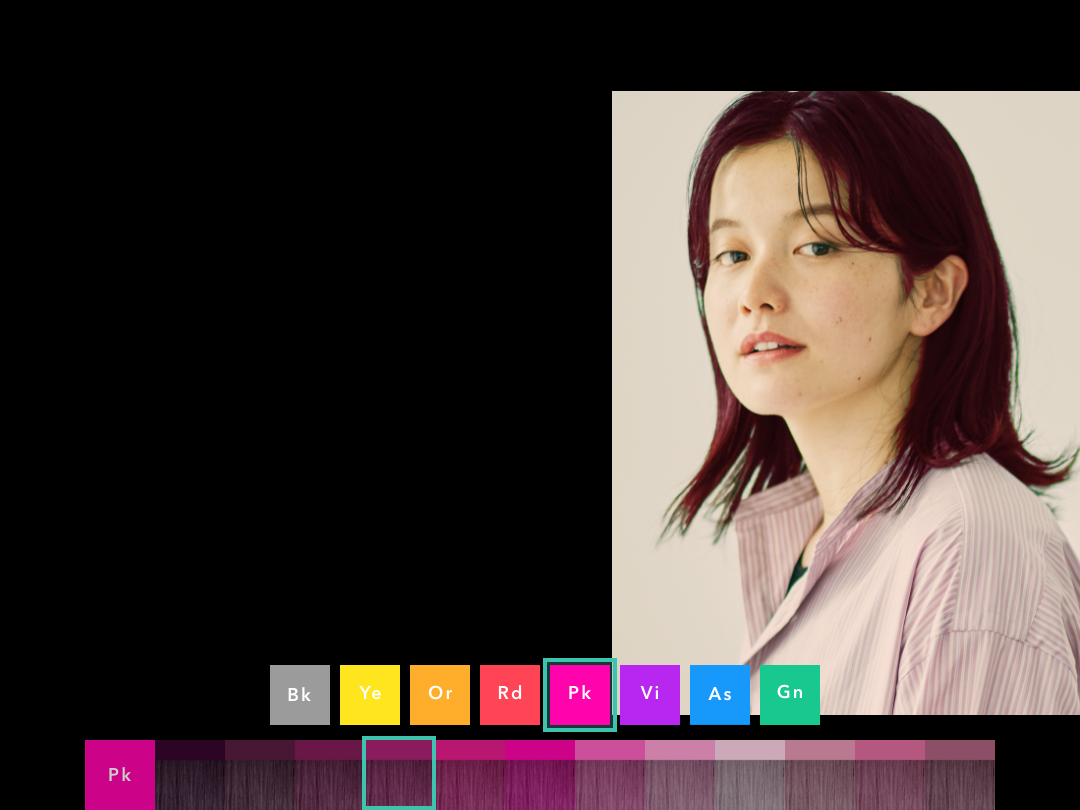Select the fifth shade, right of highlighted
The width and height of the screenshot is (1080, 810).
tap(470, 775)
